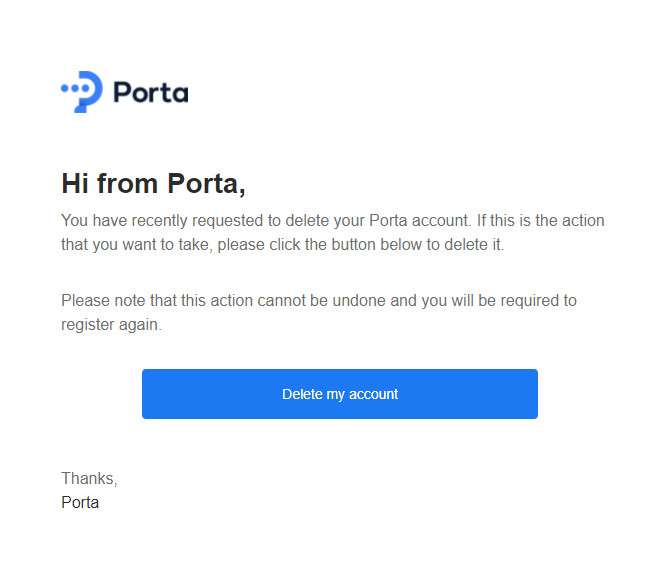Image resolution: width=660 pixels, height=563 pixels.
Task: Click the phrase "Porta account" in paragraph
Action: pyautogui.click(x=418, y=220)
